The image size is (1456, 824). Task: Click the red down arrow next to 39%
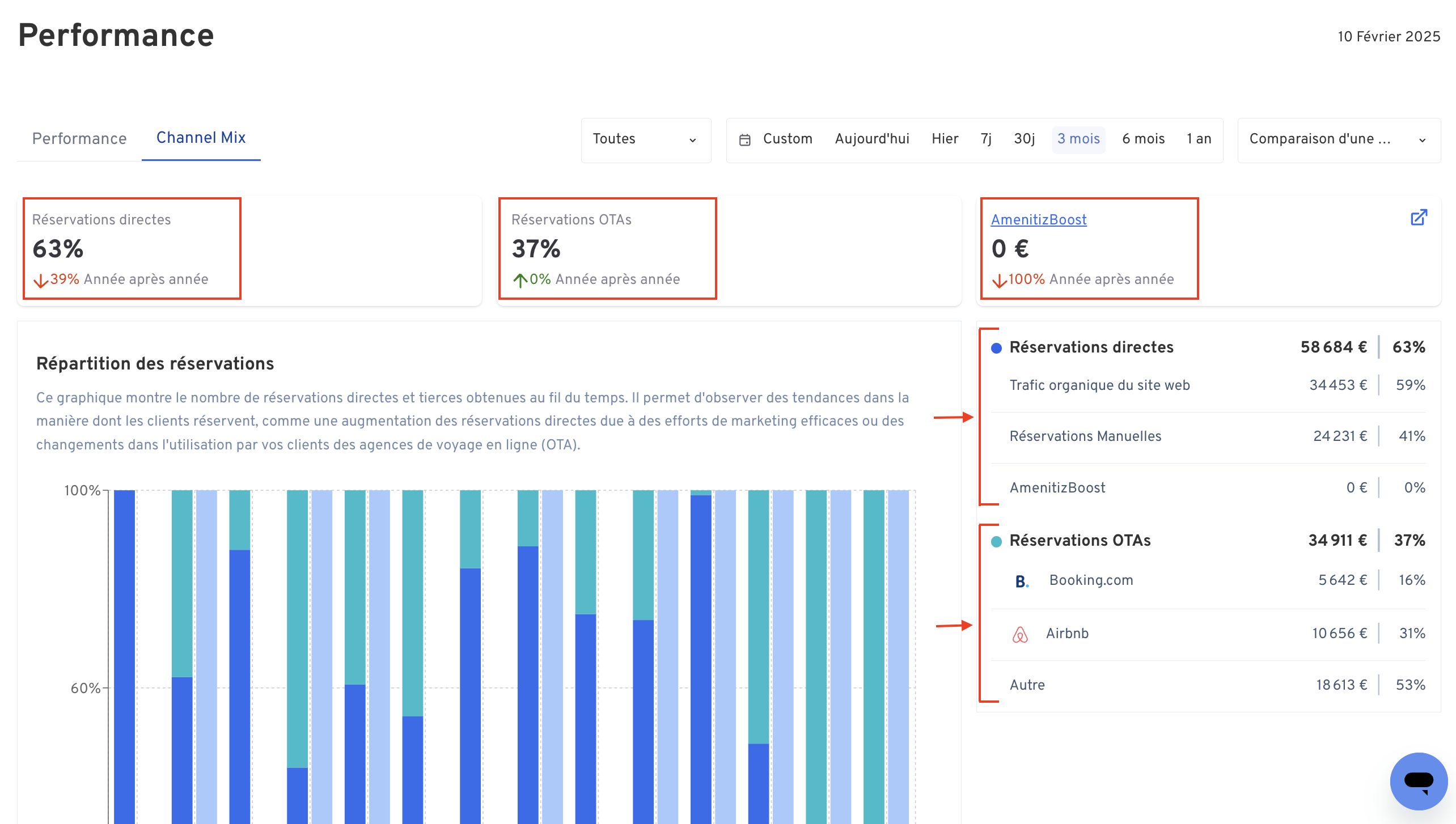(40, 281)
